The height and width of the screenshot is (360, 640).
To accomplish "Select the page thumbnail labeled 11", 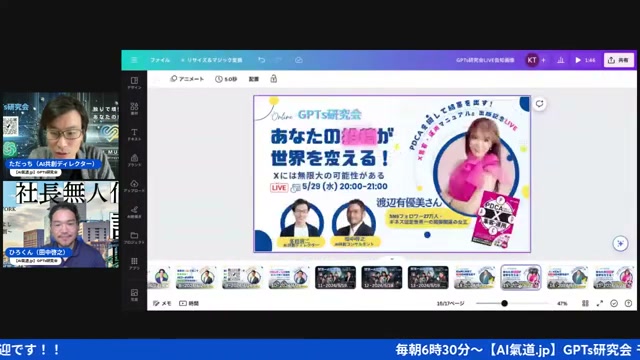I will click(335, 277).
